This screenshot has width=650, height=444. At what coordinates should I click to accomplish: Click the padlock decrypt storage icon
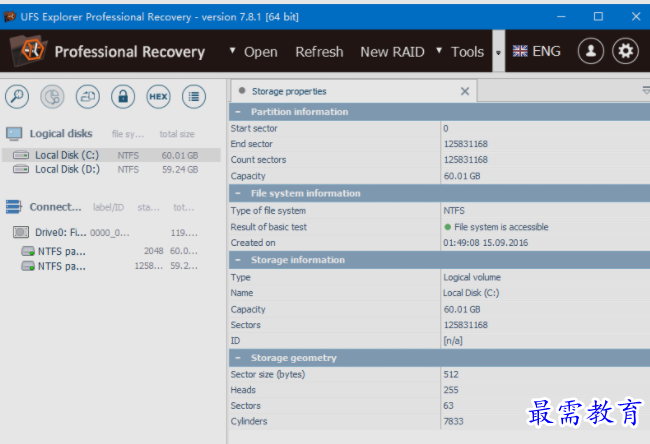pos(123,97)
